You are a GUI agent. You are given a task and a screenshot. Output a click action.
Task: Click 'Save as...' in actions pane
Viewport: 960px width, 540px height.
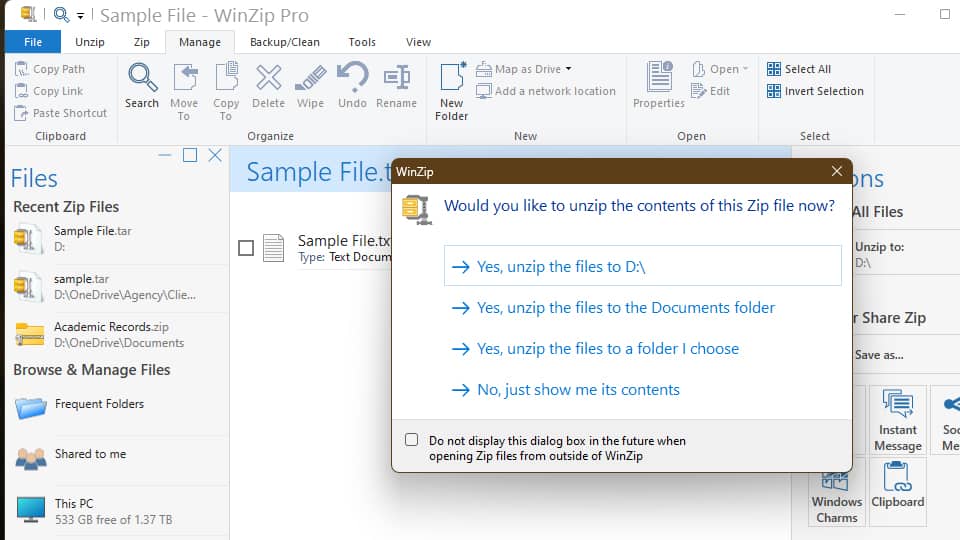pyautogui.click(x=879, y=355)
